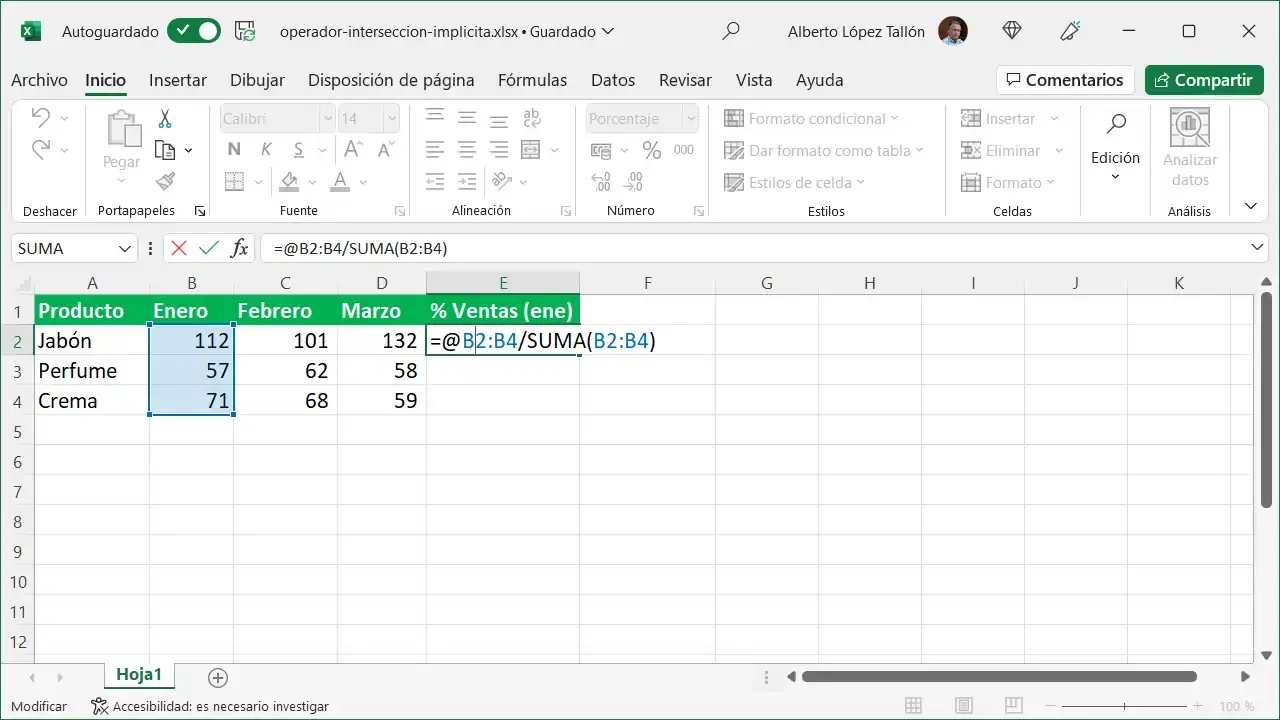Click the Pegar (paste) icon

click(x=121, y=130)
